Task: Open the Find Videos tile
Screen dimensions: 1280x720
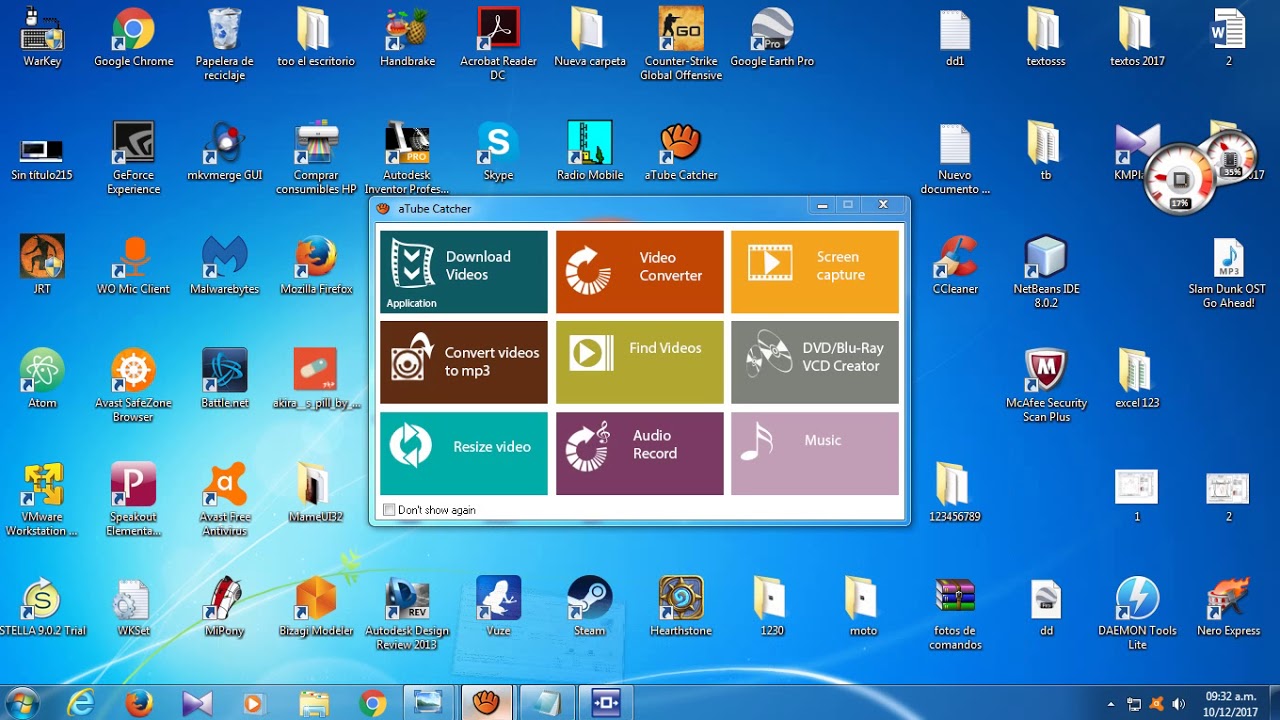Action: tap(639, 362)
